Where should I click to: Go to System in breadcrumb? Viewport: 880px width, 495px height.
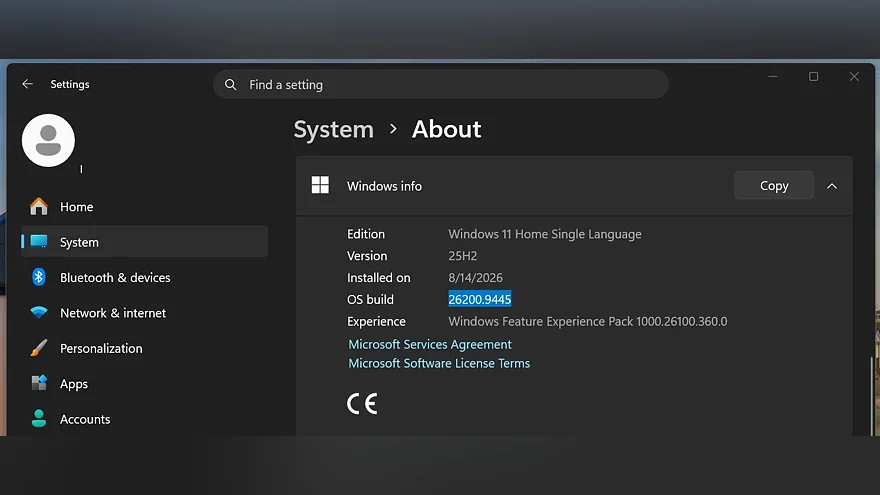[333, 130]
